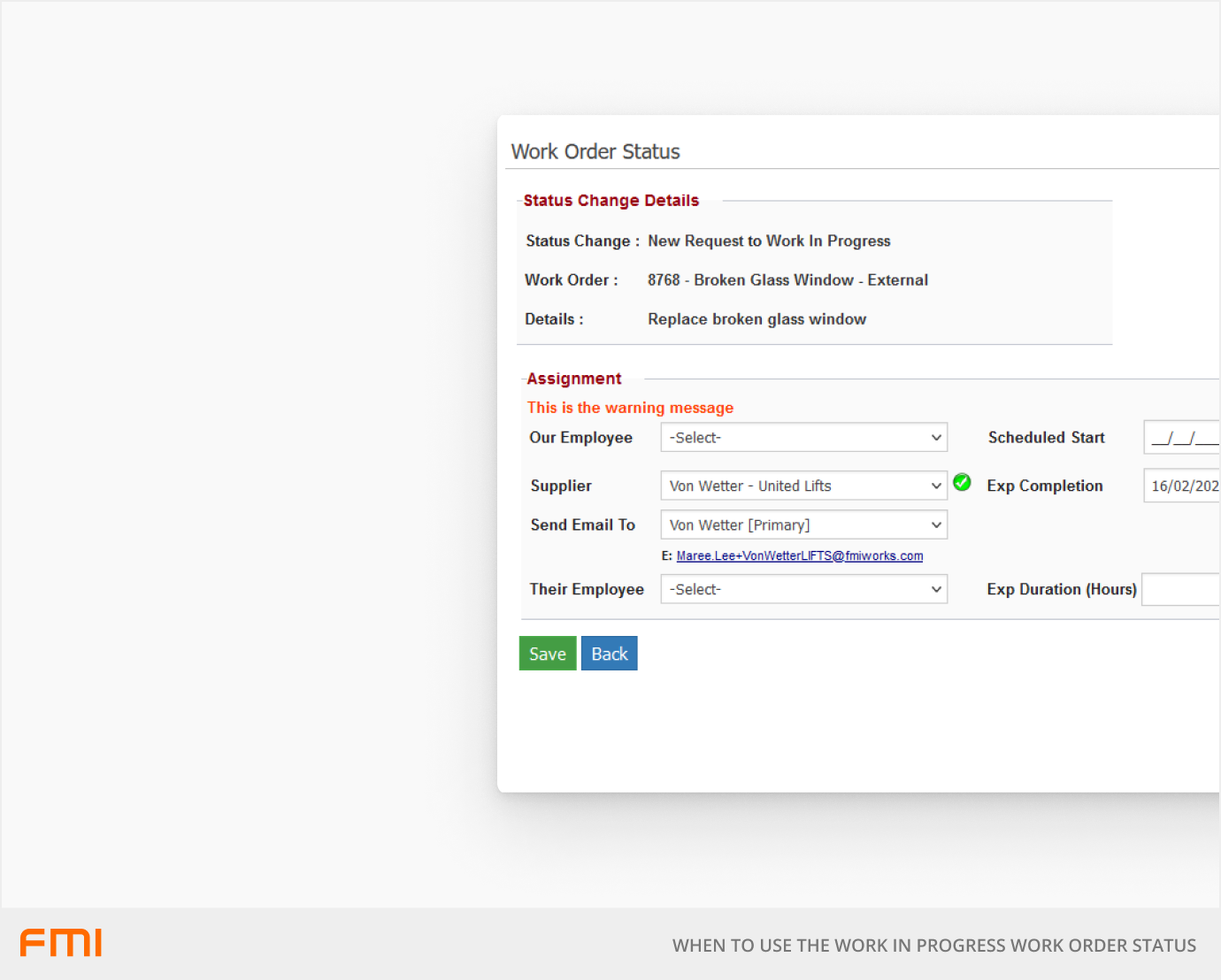Click the Exp Completion date field
The width and height of the screenshot is (1221, 980).
pyautogui.click(x=1183, y=486)
